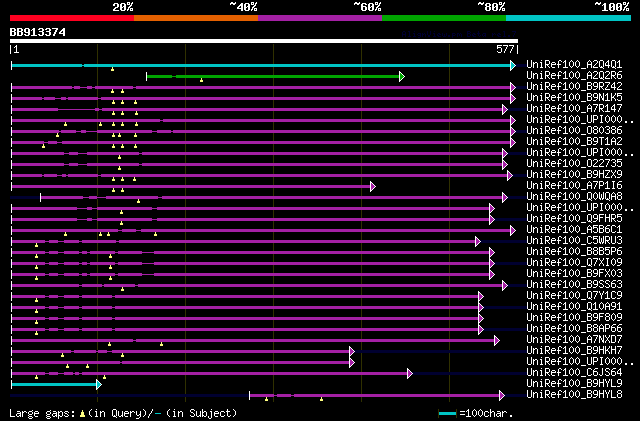
Task: Click the cyan ~100% legend segment
Action: [x=569, y=18]
